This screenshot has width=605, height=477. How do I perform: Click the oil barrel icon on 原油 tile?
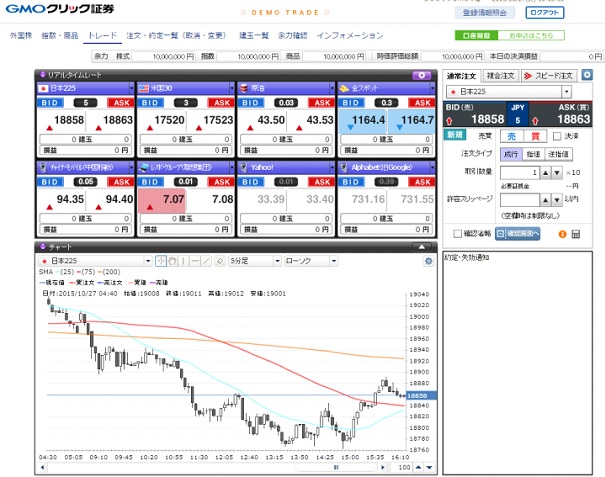244,88
